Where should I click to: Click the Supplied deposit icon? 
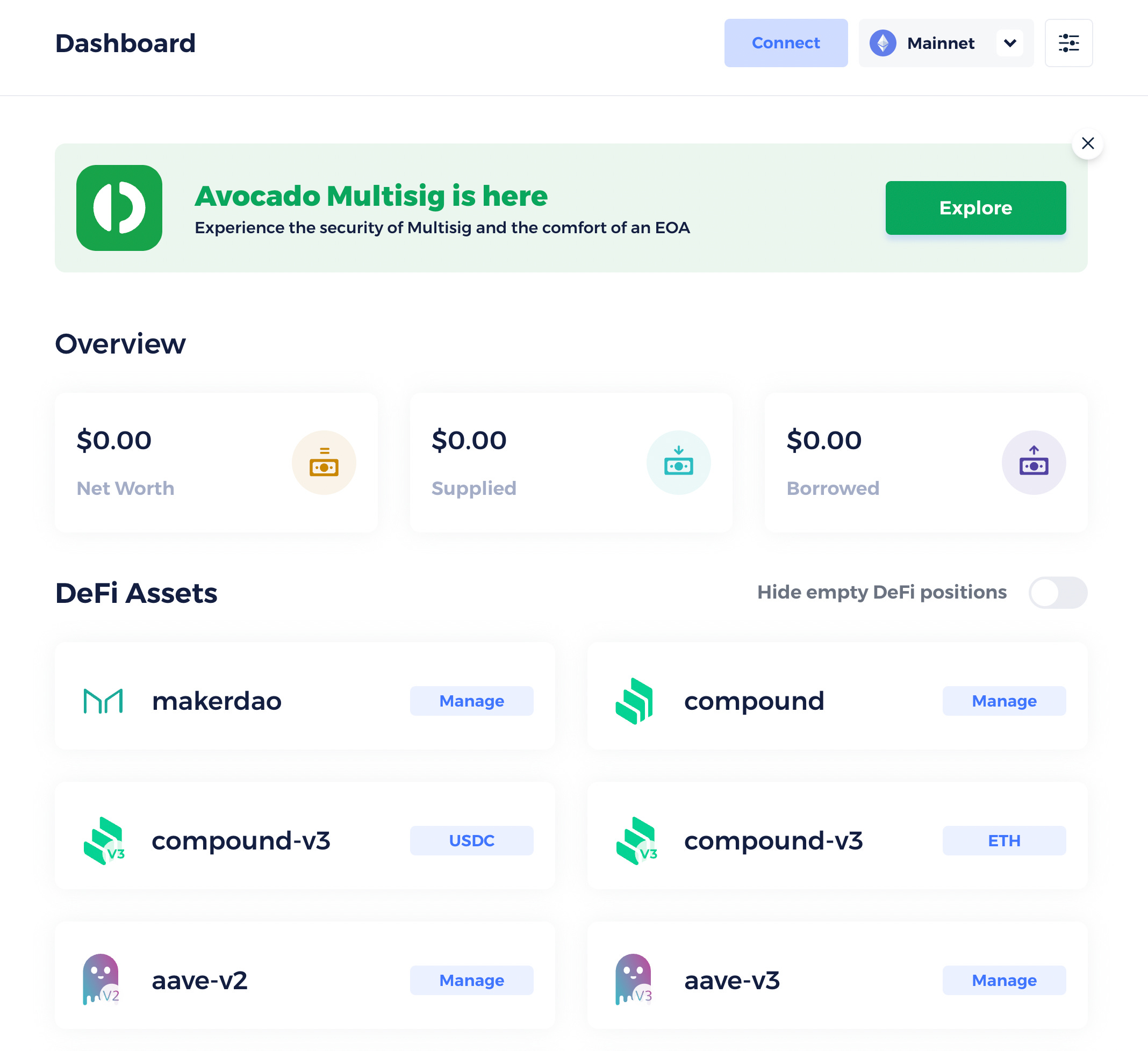click(x=678, y=462)
